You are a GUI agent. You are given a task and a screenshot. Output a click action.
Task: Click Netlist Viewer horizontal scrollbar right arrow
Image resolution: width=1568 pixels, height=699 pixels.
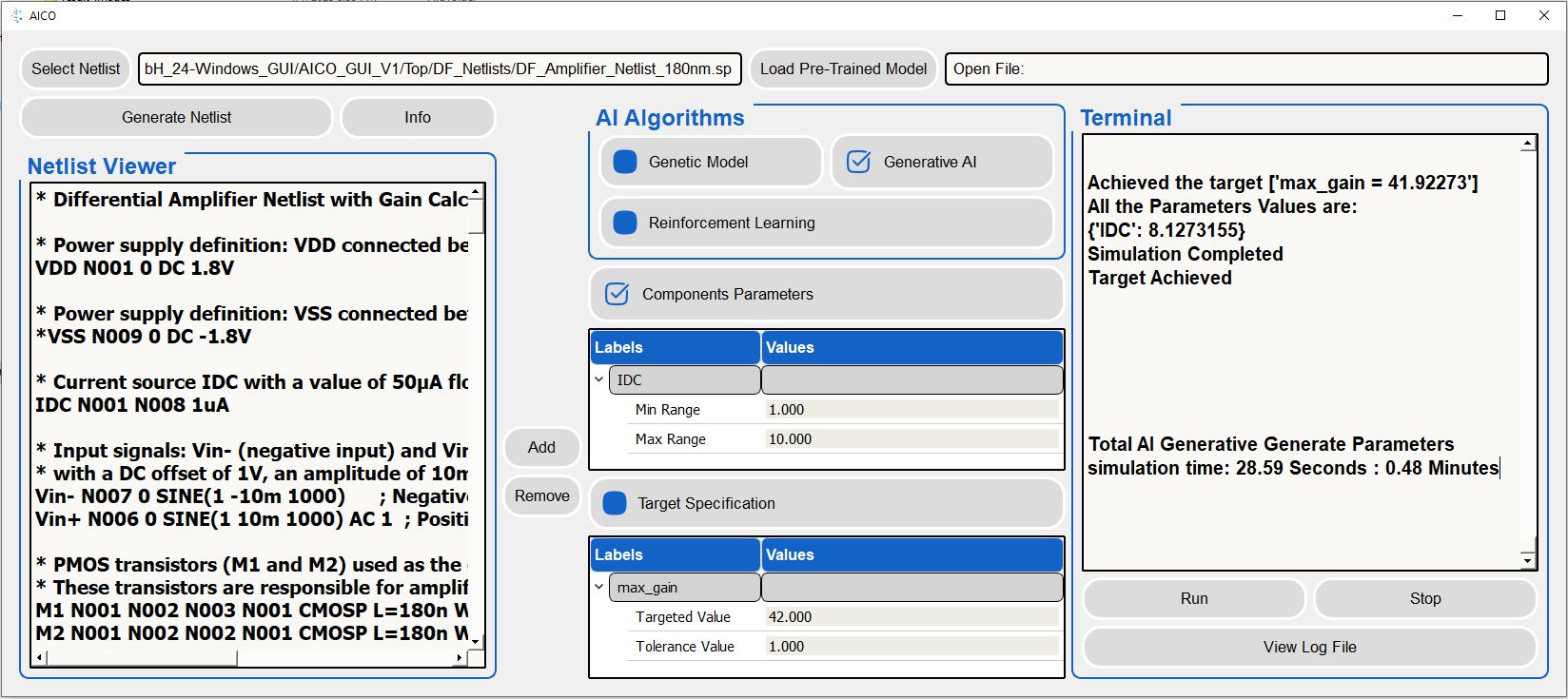coord(460,657)
